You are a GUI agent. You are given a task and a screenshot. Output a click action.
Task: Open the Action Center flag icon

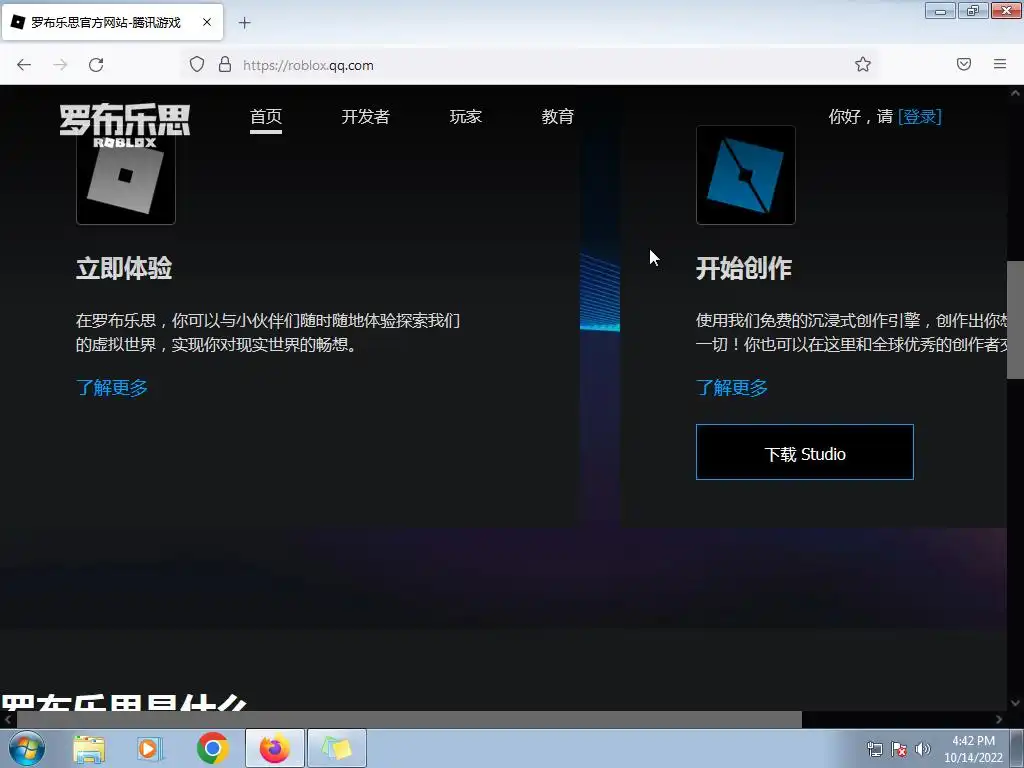pyautogui.click(x=899, y=749)
